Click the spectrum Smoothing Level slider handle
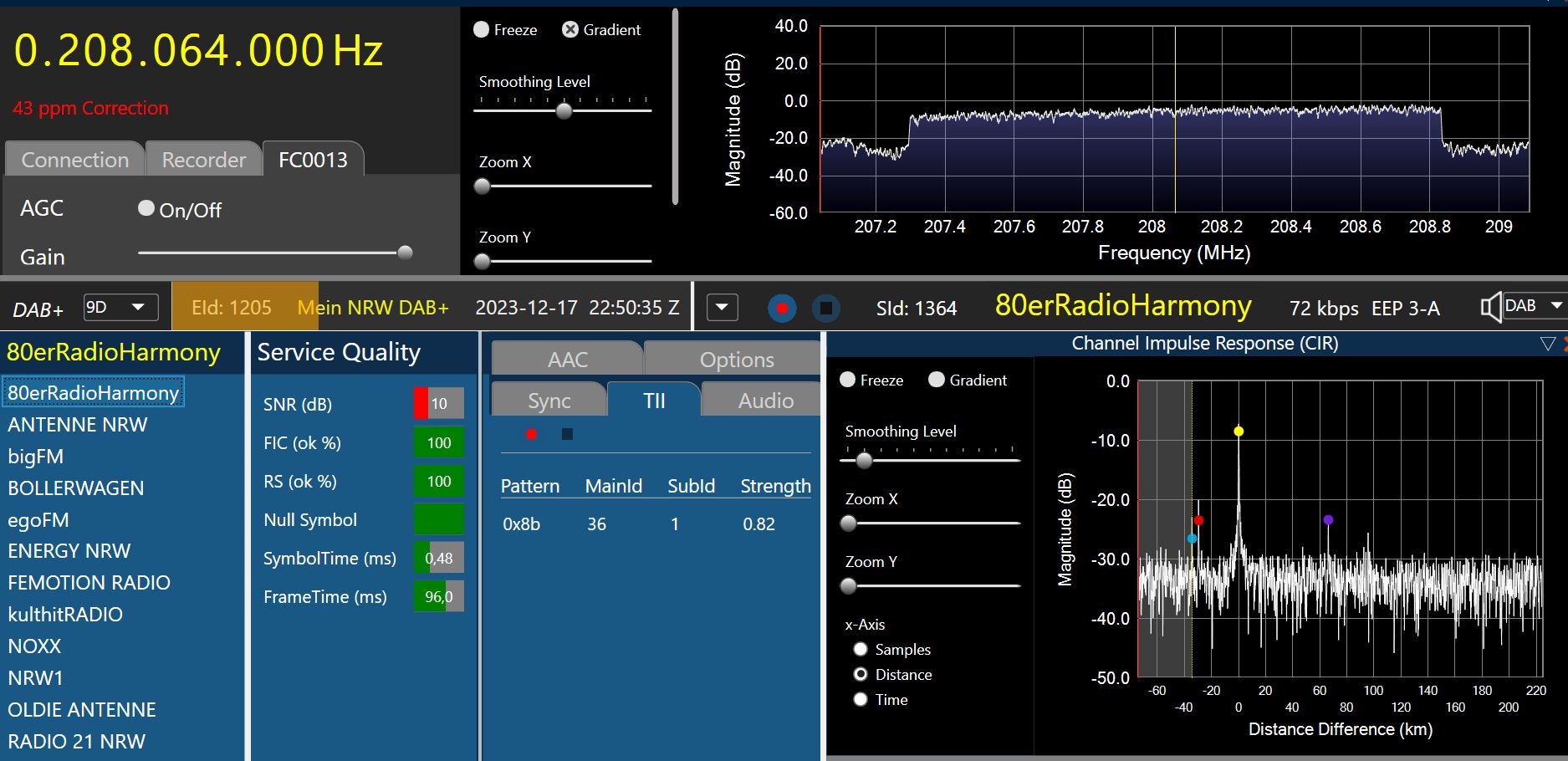The height and width of the screenshot is (761, 1568). click(x=564, y=110)
